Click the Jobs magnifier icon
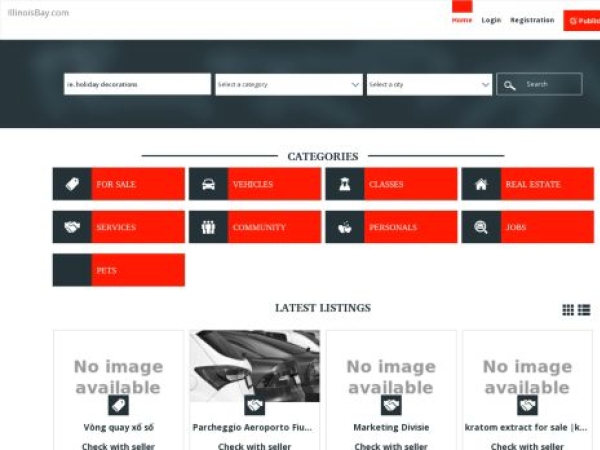Screen dimensions: 600x450 [481, 227]
